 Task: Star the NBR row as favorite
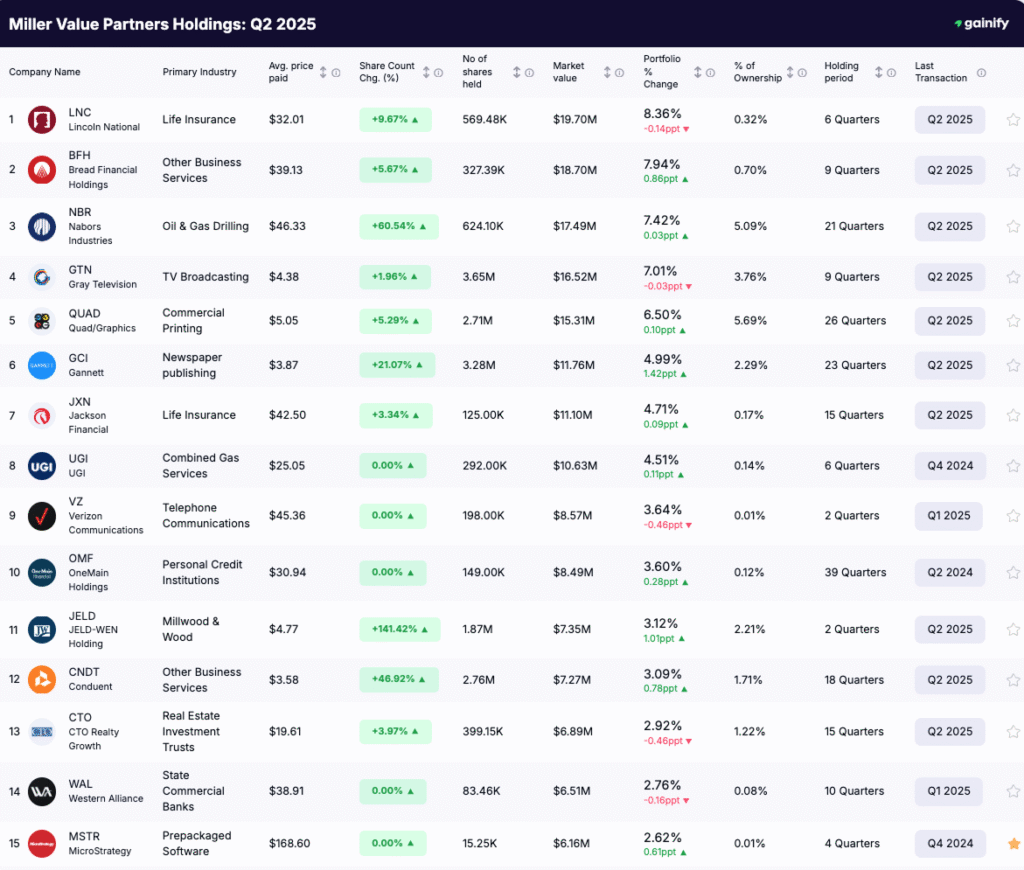[x=1013, y=226]
